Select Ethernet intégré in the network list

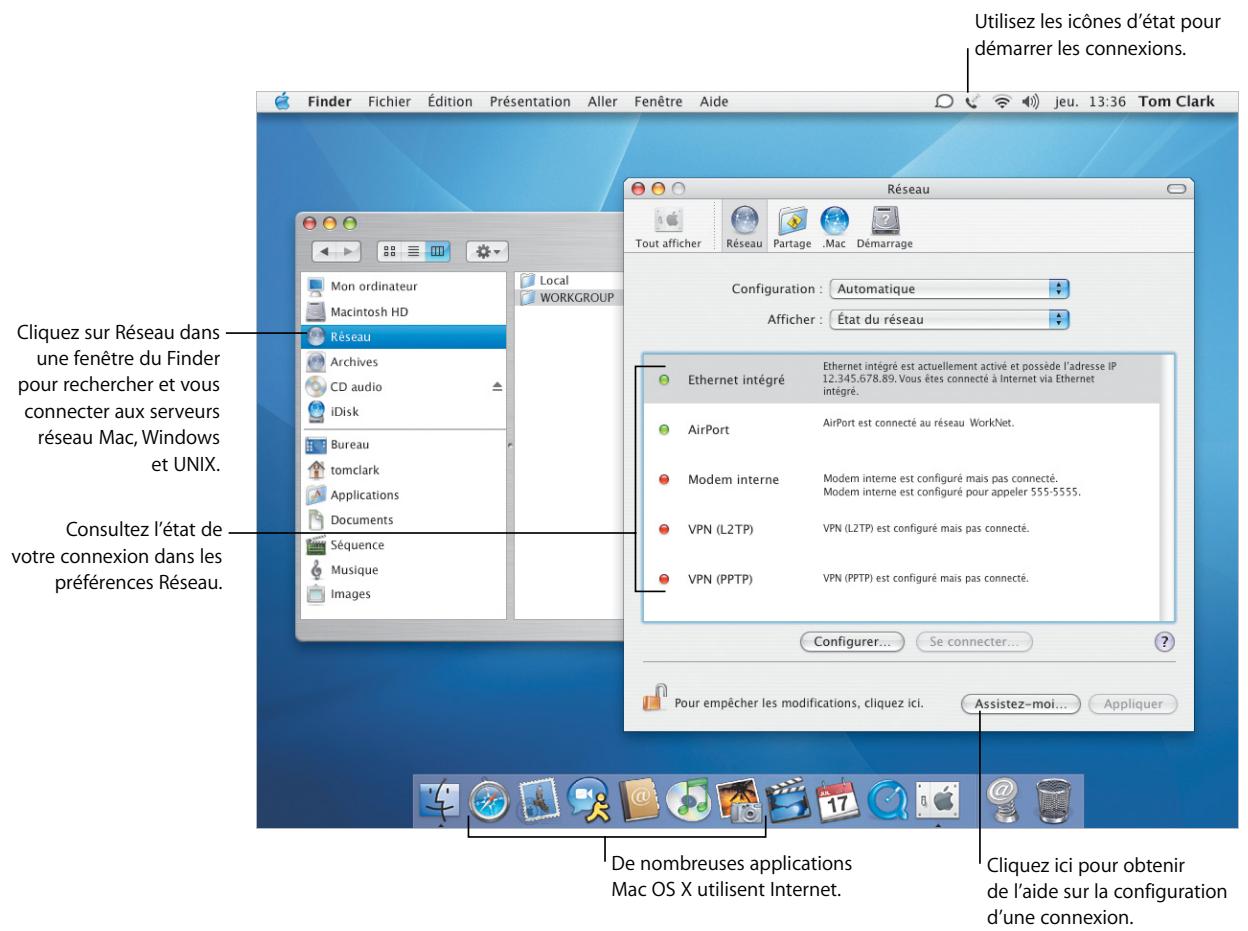[x=901, y=380]
